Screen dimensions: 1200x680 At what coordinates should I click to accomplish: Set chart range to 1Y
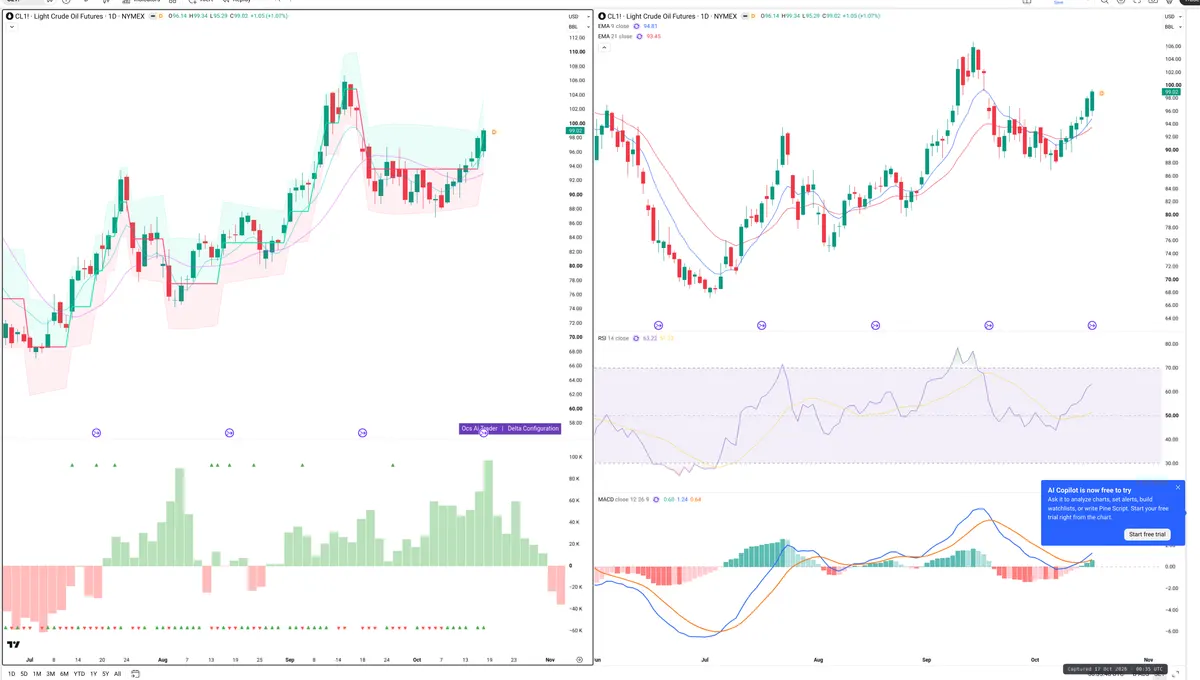pos(93,674)
